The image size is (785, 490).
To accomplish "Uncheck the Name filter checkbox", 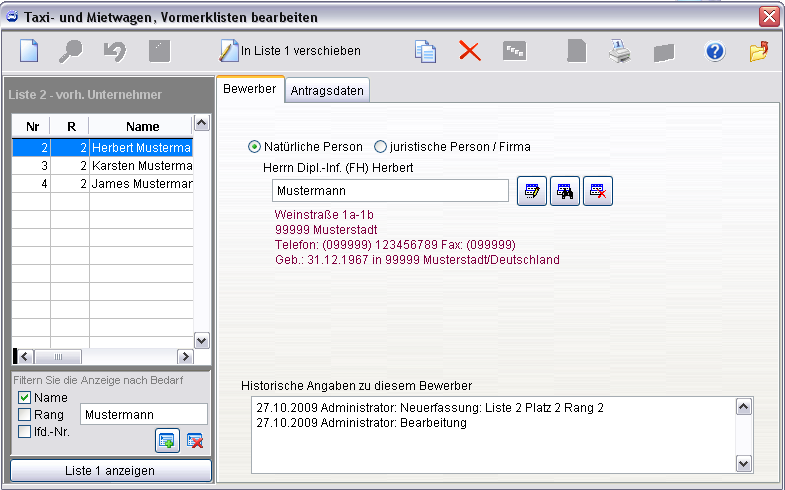I will click(25, 398).
